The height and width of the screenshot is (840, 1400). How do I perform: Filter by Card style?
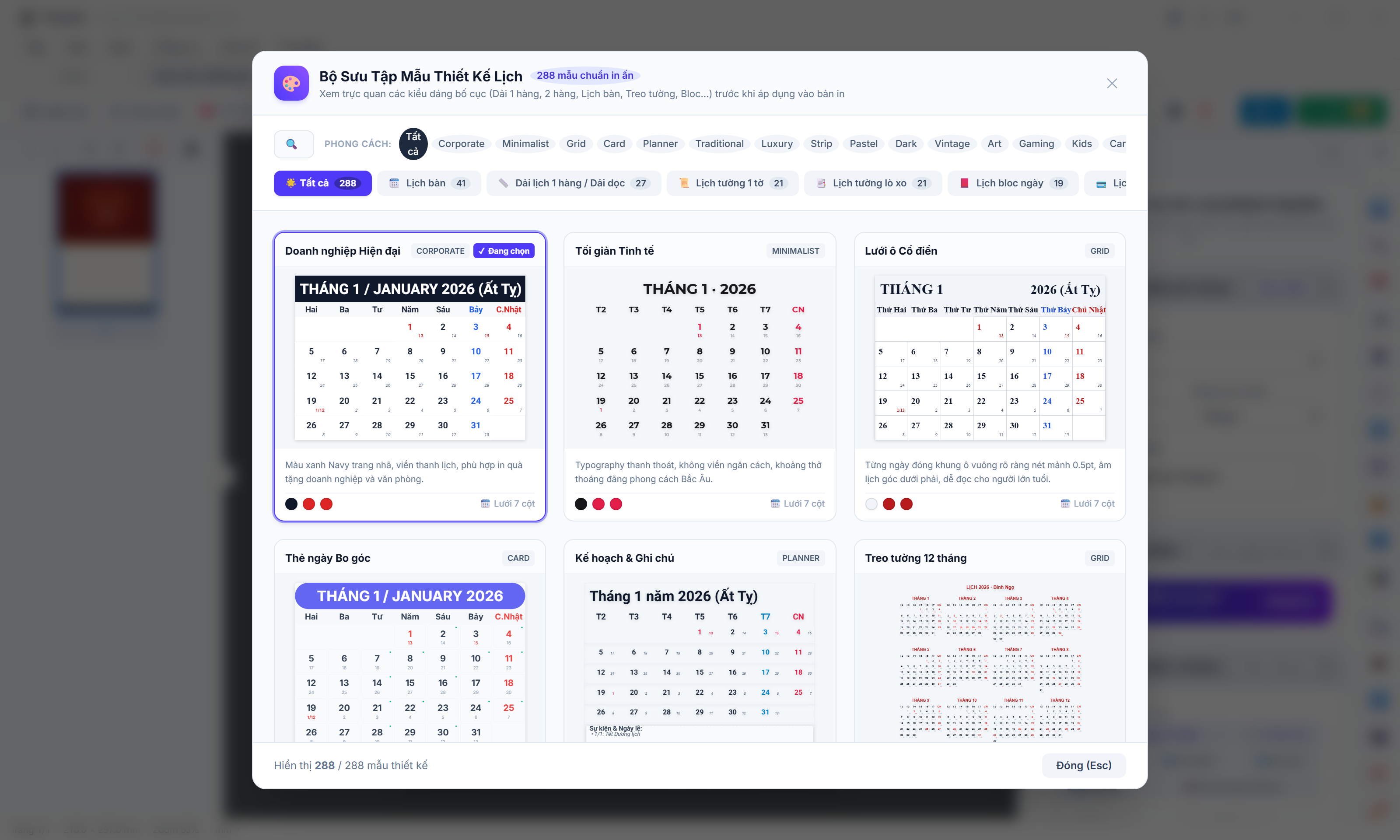[614, 144]
